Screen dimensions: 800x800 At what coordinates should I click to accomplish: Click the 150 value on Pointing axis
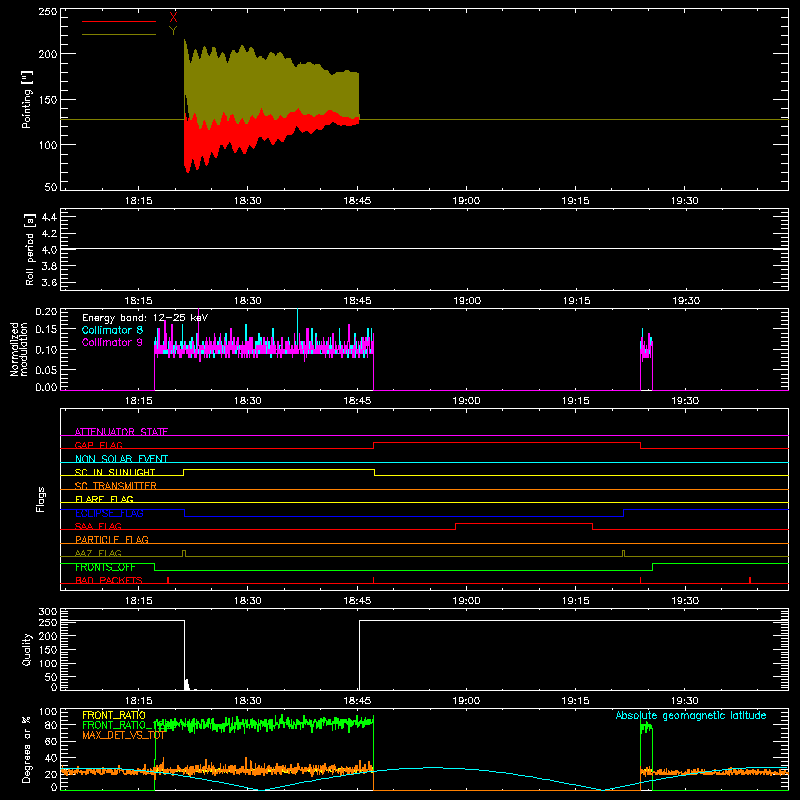[x=48, y=99]
